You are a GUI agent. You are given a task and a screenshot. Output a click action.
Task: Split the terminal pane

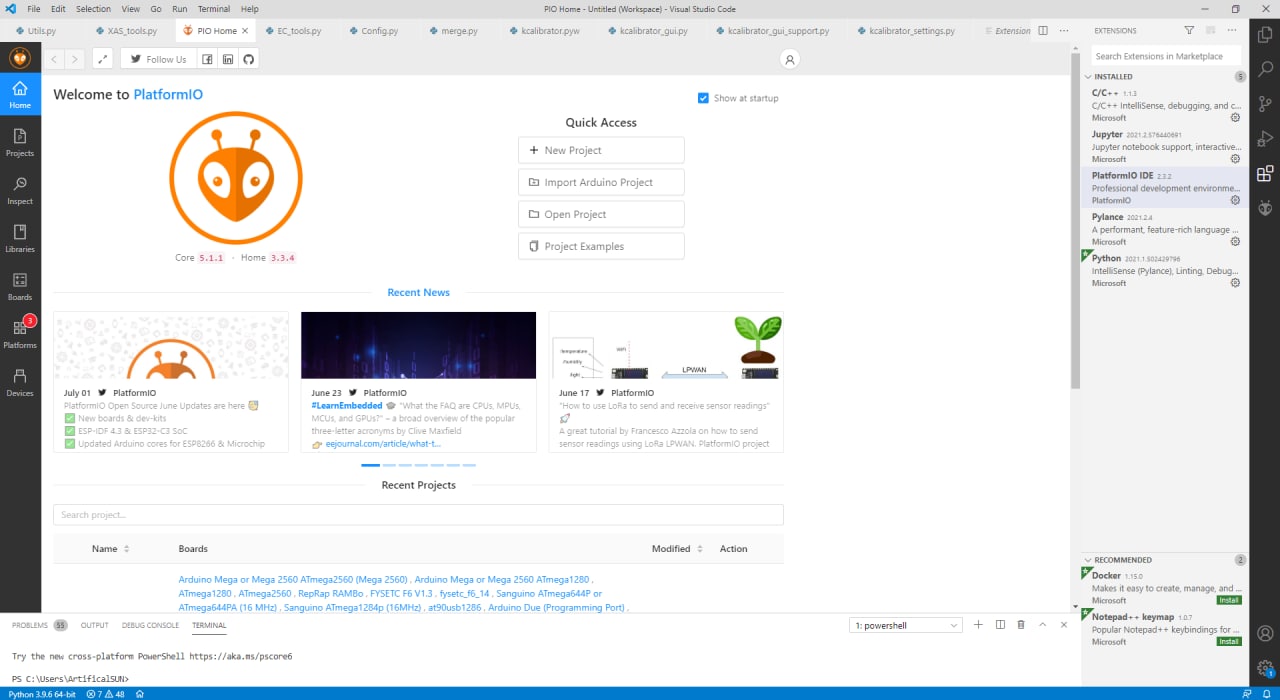click(x=1000, y=625)
